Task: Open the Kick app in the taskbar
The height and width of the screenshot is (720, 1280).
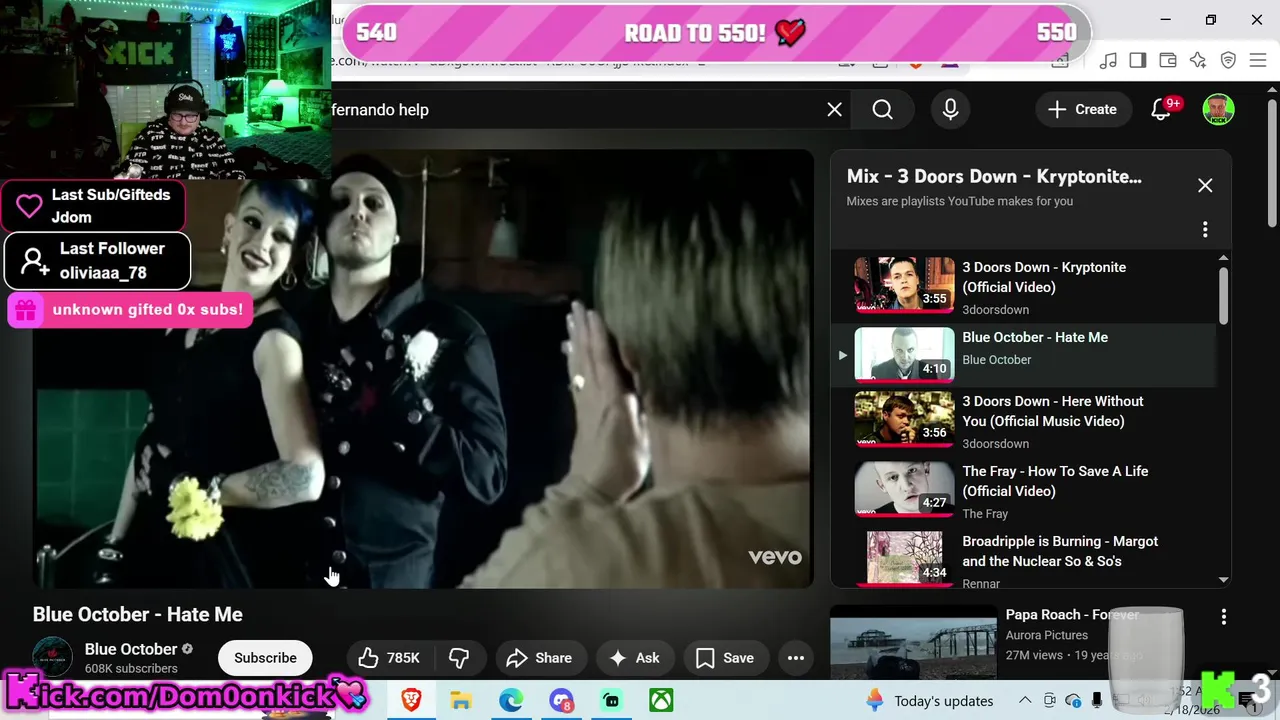Action: (x=611, y=701)
